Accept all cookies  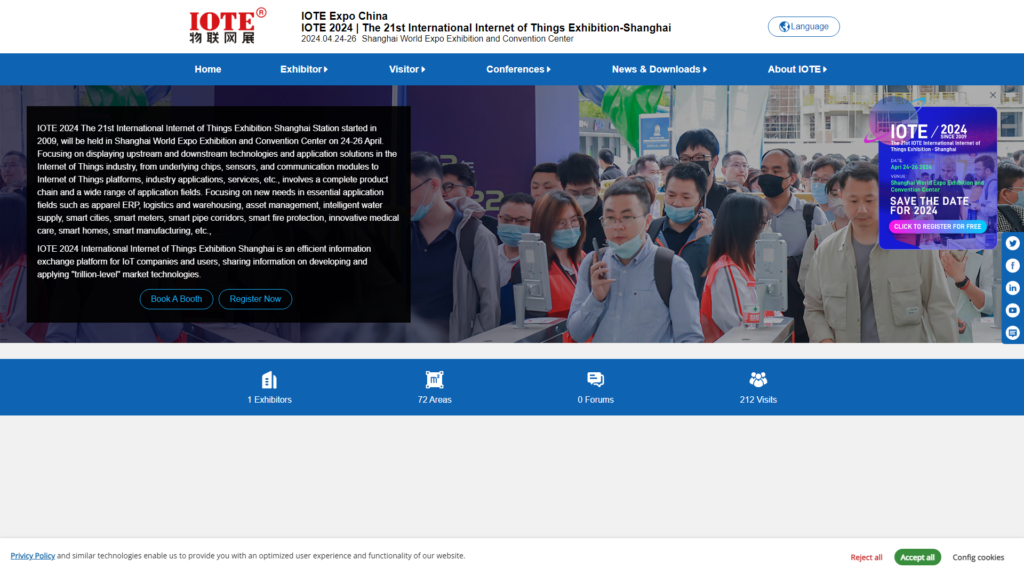click(x=918, y=557)
